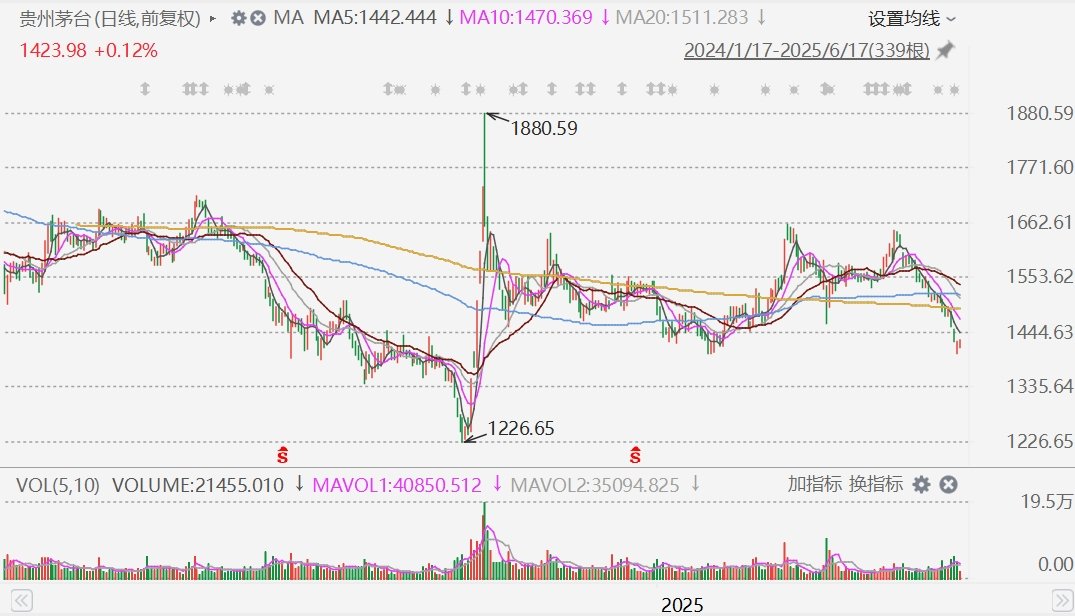Viewport: 1075px width, 616px height.
Task: Click the 贵州茅台(日线,前复权) chart title
Action: click(110, 19)
